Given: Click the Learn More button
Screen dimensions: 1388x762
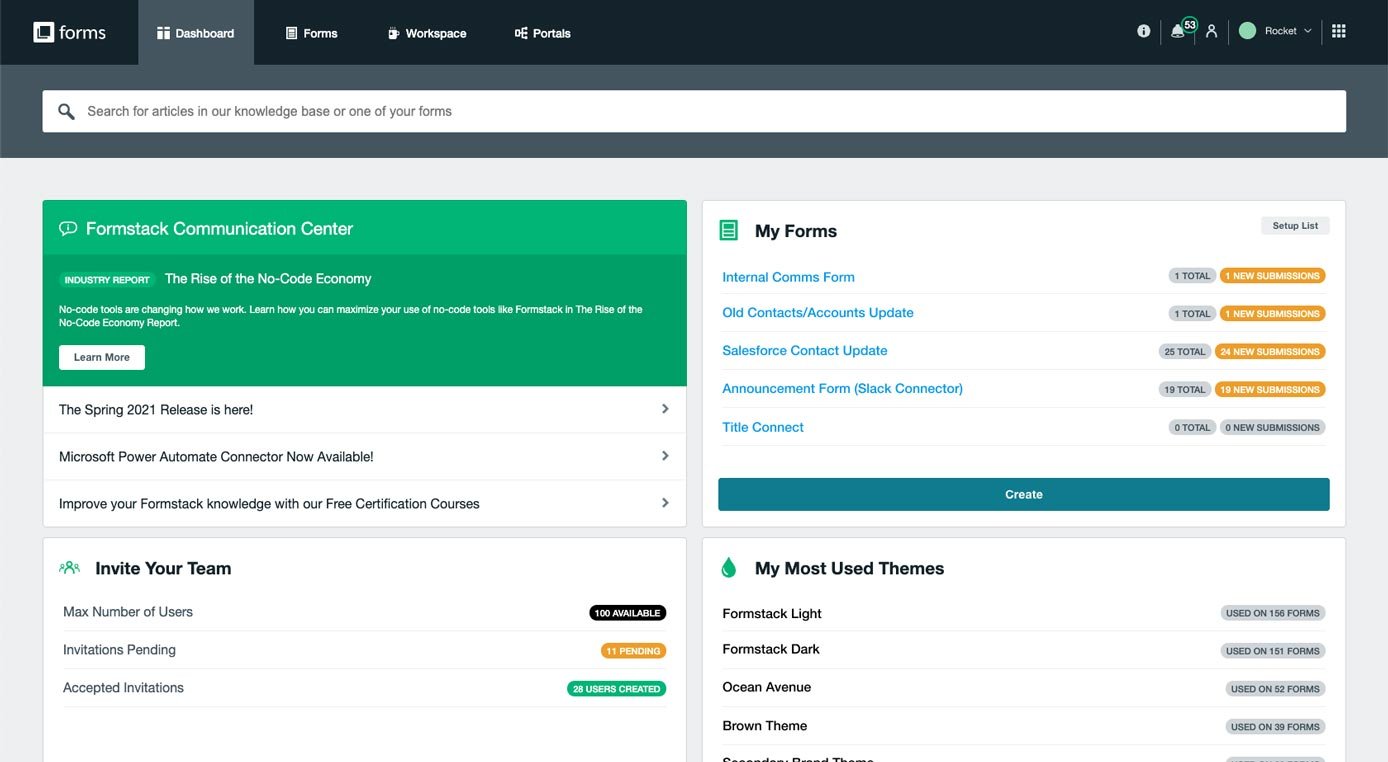Looking at the screenshot, I should [x=101, y=357].
